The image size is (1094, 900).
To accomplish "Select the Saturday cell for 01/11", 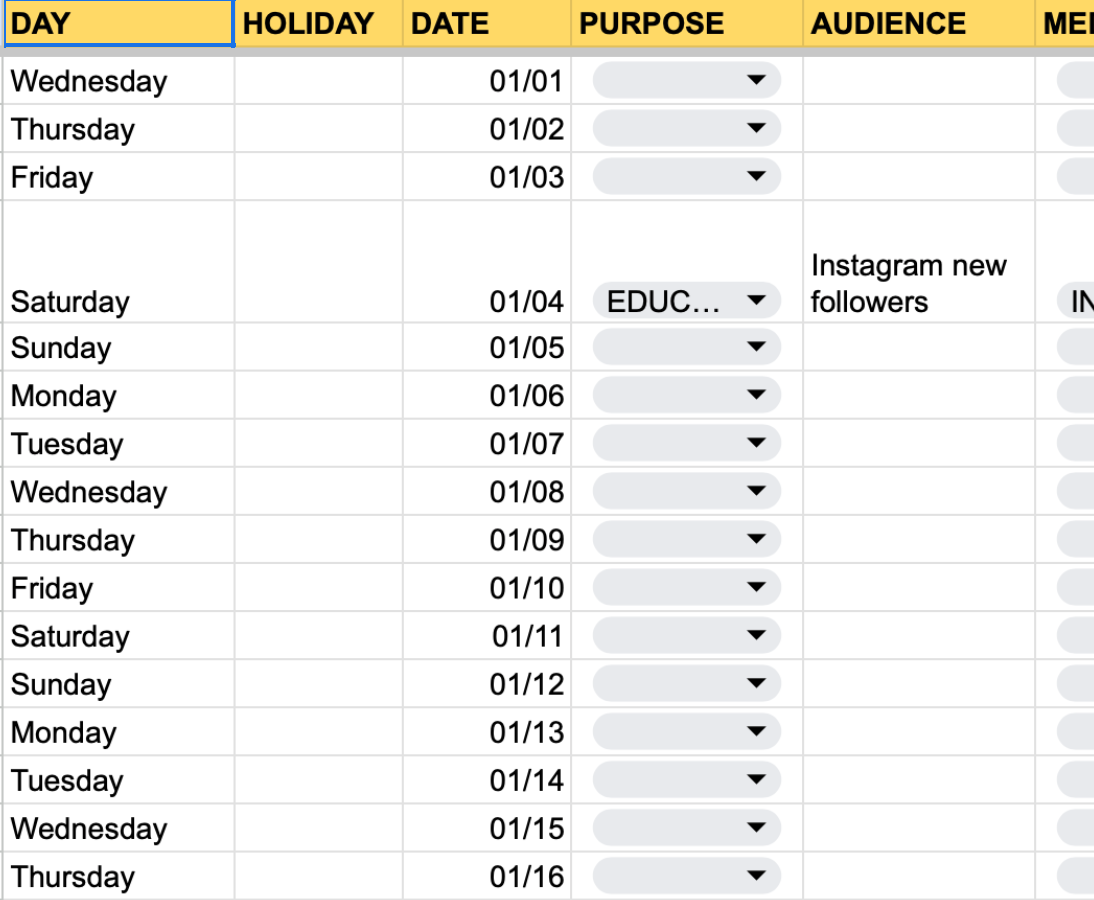I will click(119, 636).
